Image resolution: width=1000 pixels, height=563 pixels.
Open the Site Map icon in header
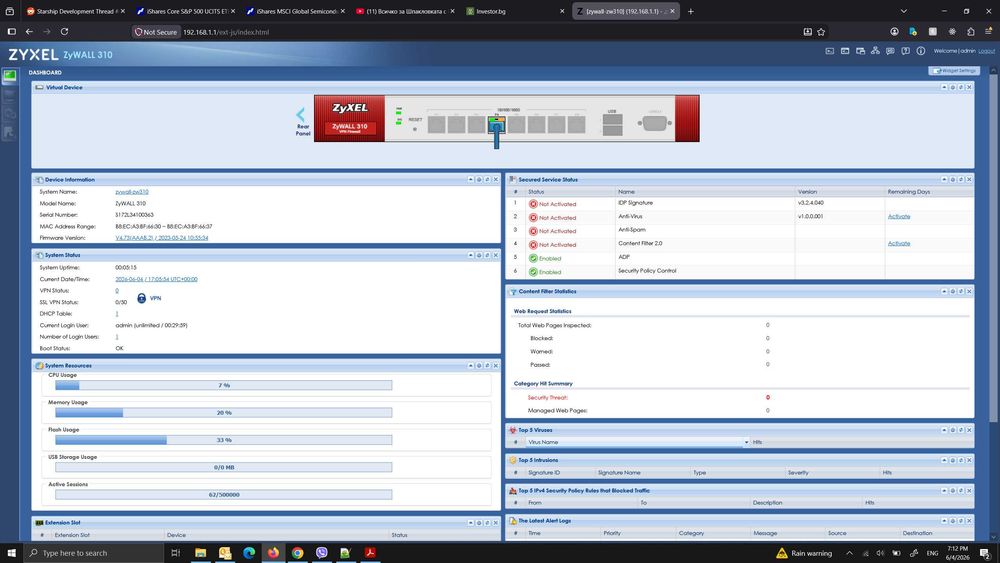point(875,50)
